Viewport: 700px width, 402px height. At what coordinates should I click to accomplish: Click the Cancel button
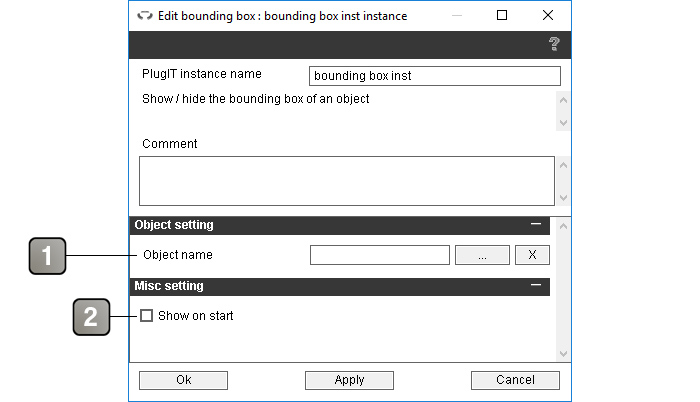click(x=515, y=380)
